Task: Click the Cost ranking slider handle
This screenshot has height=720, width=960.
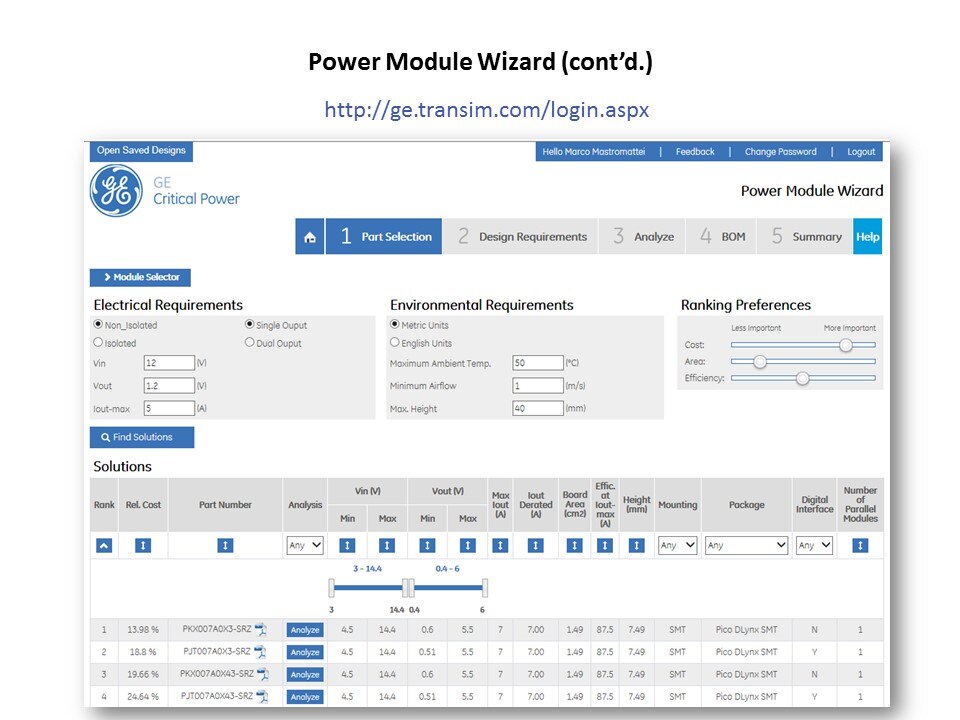Action: click(846, 344)
